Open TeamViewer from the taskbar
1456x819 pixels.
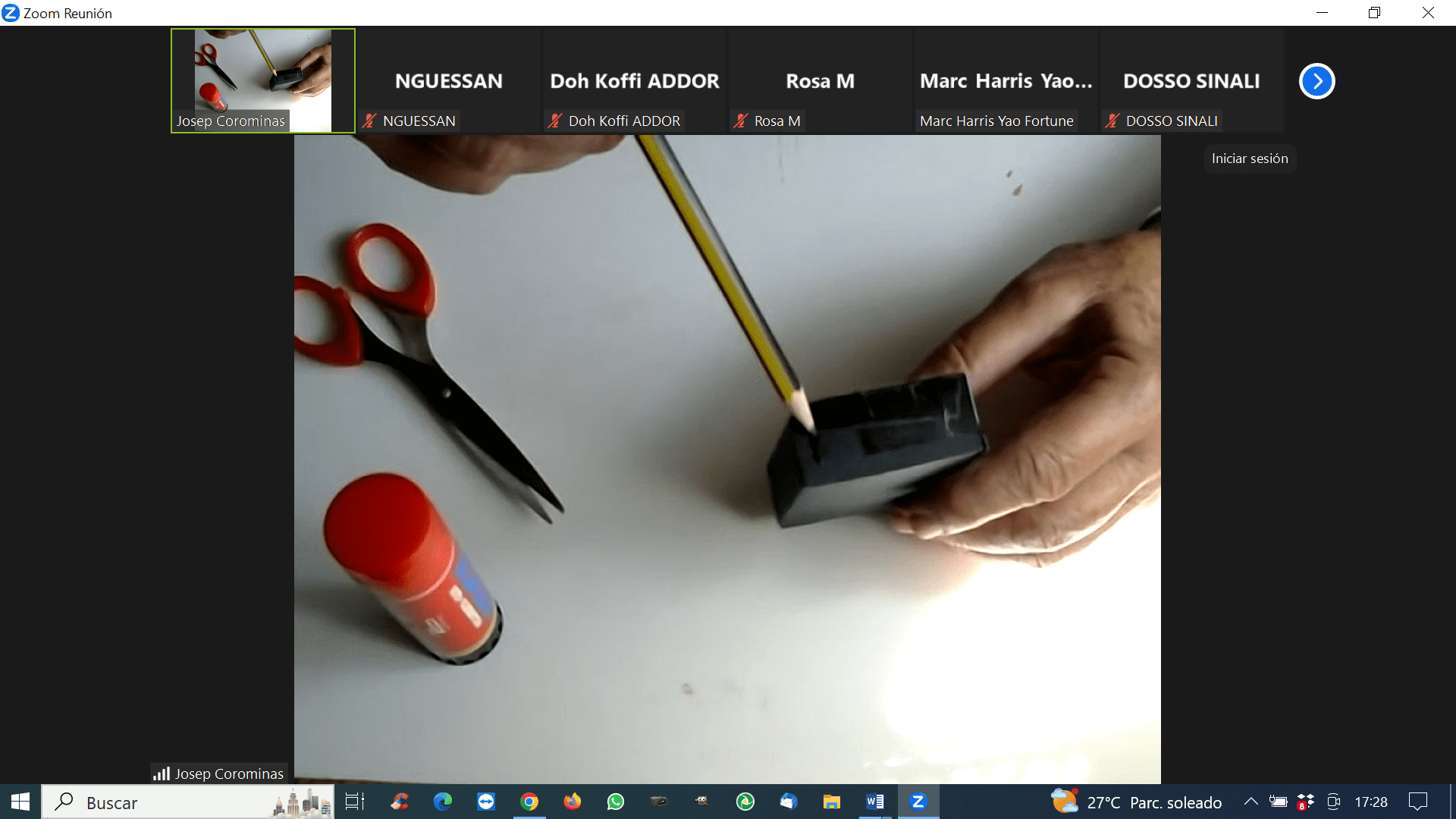[x=486, y=802]
